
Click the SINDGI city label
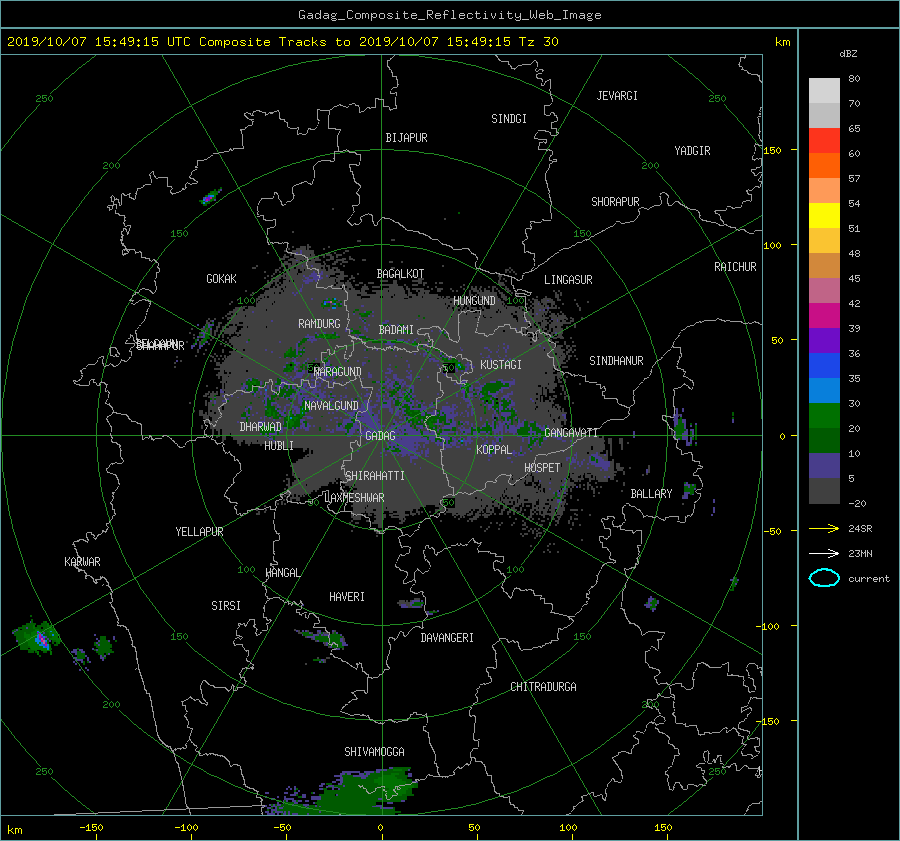(509, 119)
